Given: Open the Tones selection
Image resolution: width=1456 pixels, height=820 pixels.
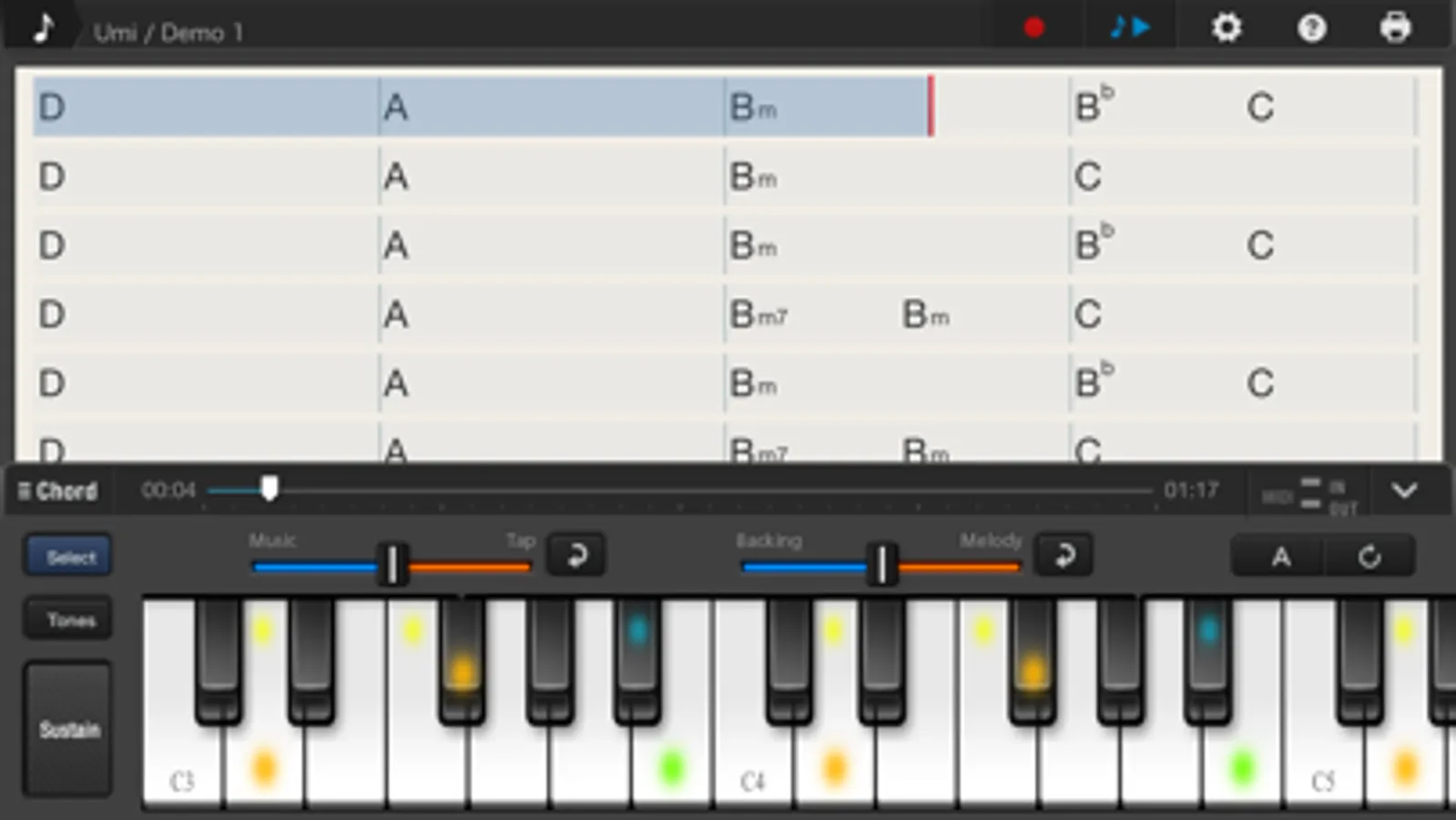Looking at the screenshot, I should [69, 620].
